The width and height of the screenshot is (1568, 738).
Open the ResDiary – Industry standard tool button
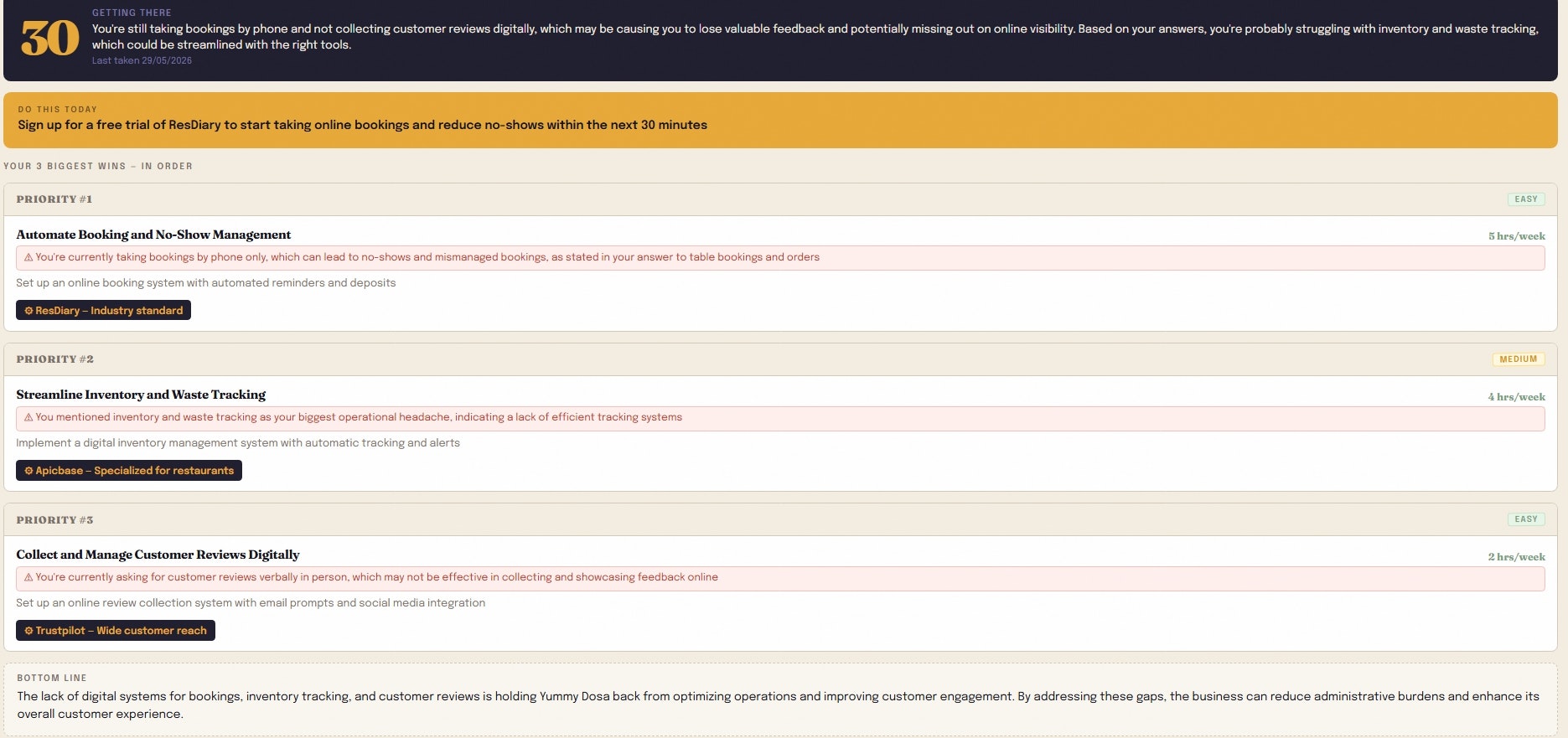(x=103, y=310)
